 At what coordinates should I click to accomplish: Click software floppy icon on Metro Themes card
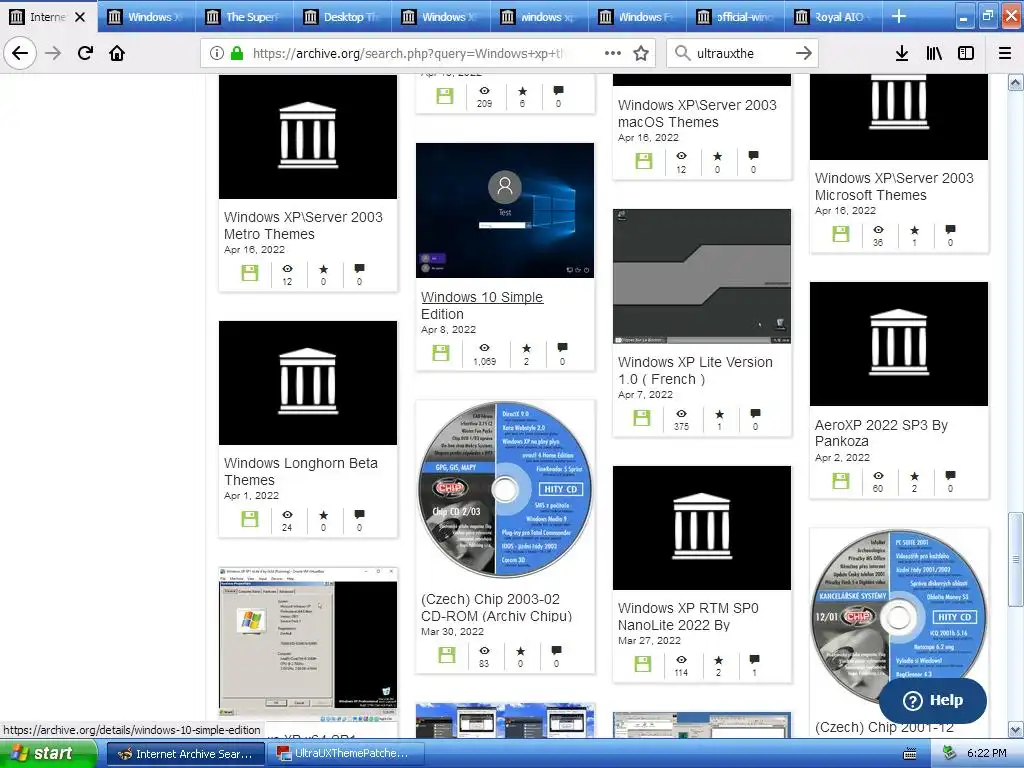coord(249,273)
